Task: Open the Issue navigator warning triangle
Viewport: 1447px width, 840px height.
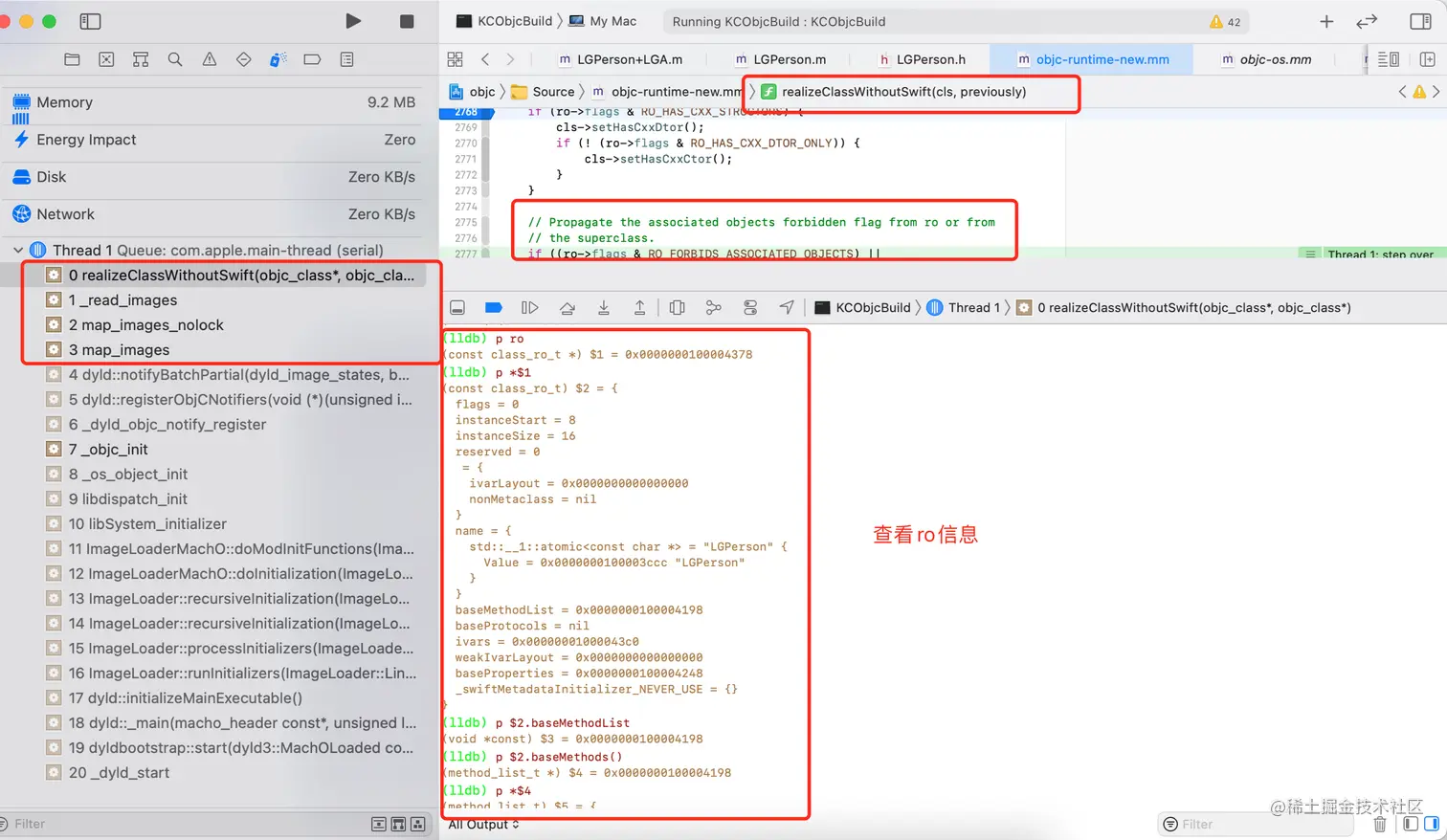Action: coord(210,59)
